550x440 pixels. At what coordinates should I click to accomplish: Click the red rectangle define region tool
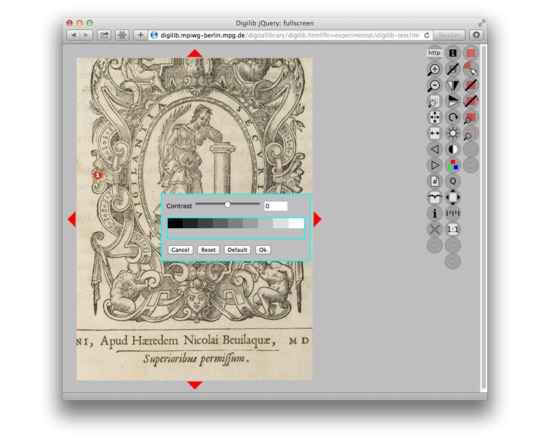click(x=471, y=53)
